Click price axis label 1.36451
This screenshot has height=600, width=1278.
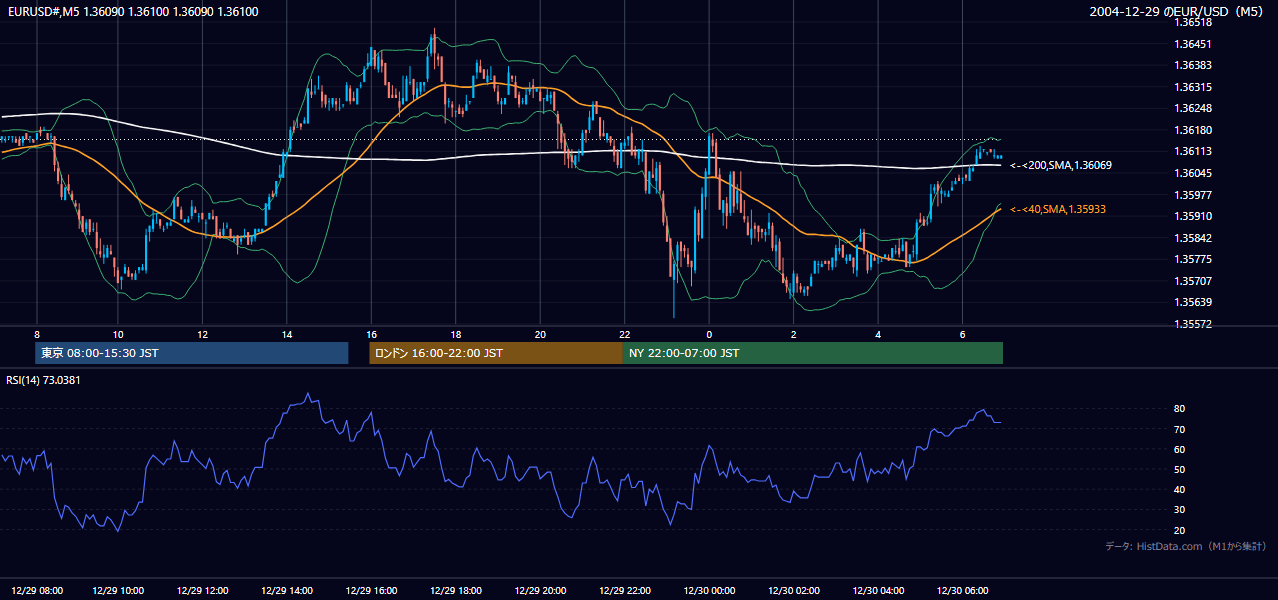pyautogui.click(x=1194, y=44)
